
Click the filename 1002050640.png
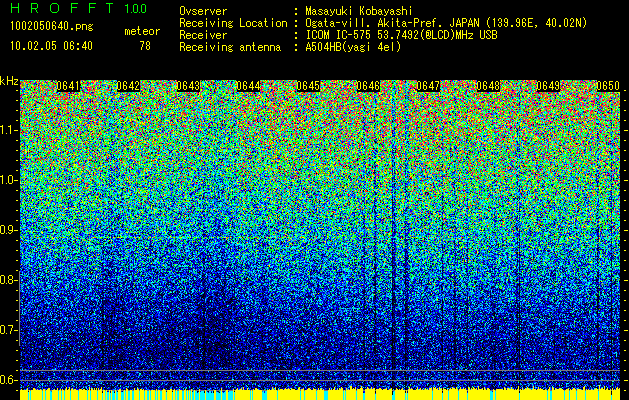point(52,26)
